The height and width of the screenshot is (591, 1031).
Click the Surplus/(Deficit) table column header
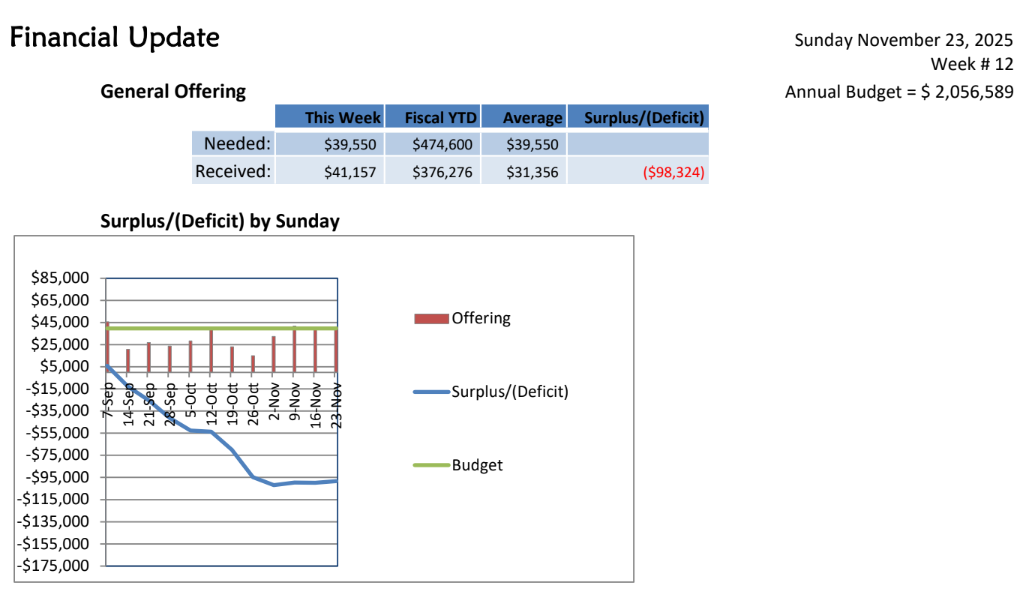point(644,118)
